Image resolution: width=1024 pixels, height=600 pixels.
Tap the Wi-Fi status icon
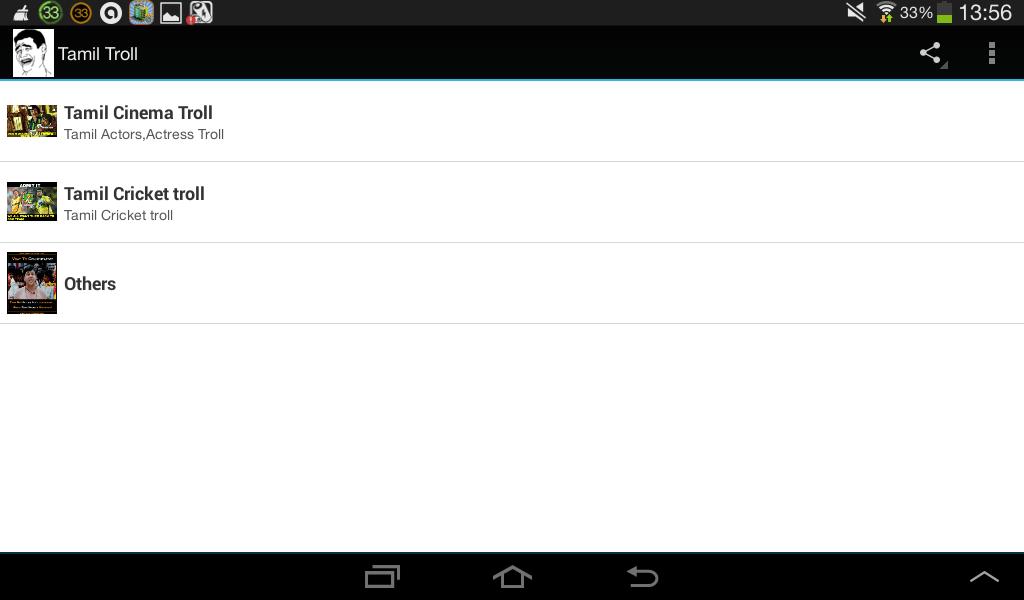click(x=886, y=12)
